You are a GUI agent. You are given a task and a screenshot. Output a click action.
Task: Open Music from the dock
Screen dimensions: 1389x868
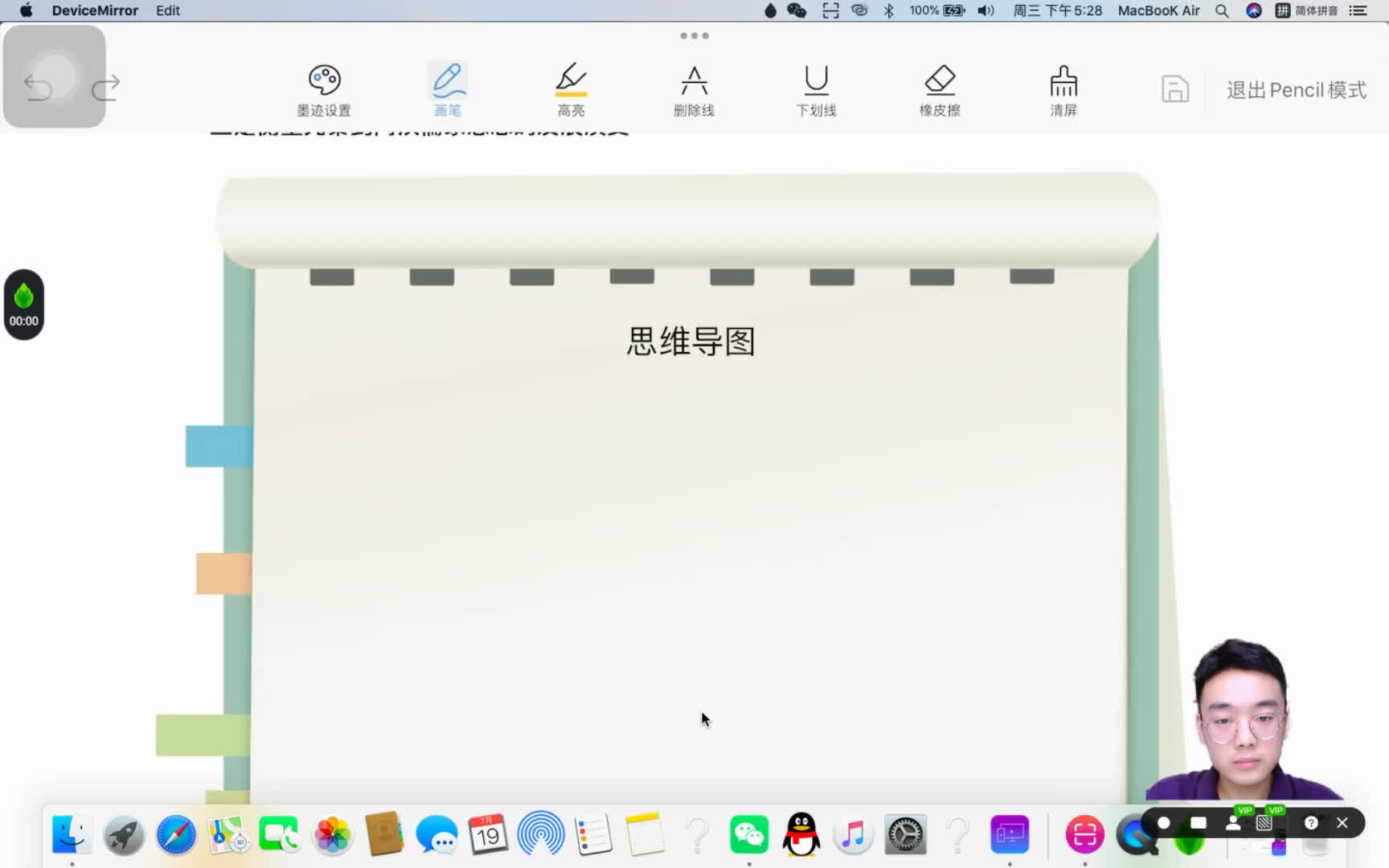click(854, 834)
